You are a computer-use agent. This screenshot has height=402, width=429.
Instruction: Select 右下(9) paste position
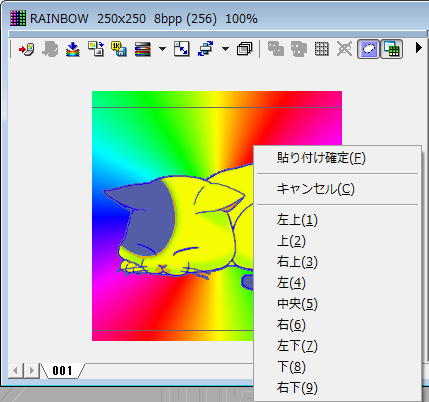(337, 388)
